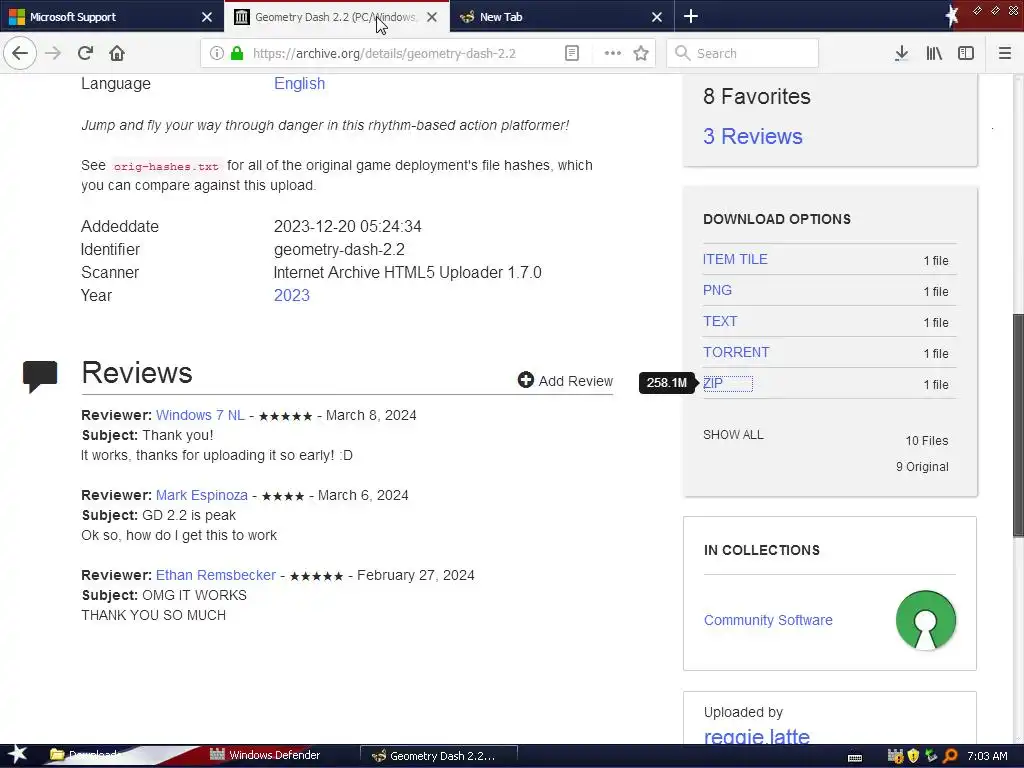Click the Community Software green collection logo
This screenshot has height=768, width=1024.
click(x=925, y=620)
